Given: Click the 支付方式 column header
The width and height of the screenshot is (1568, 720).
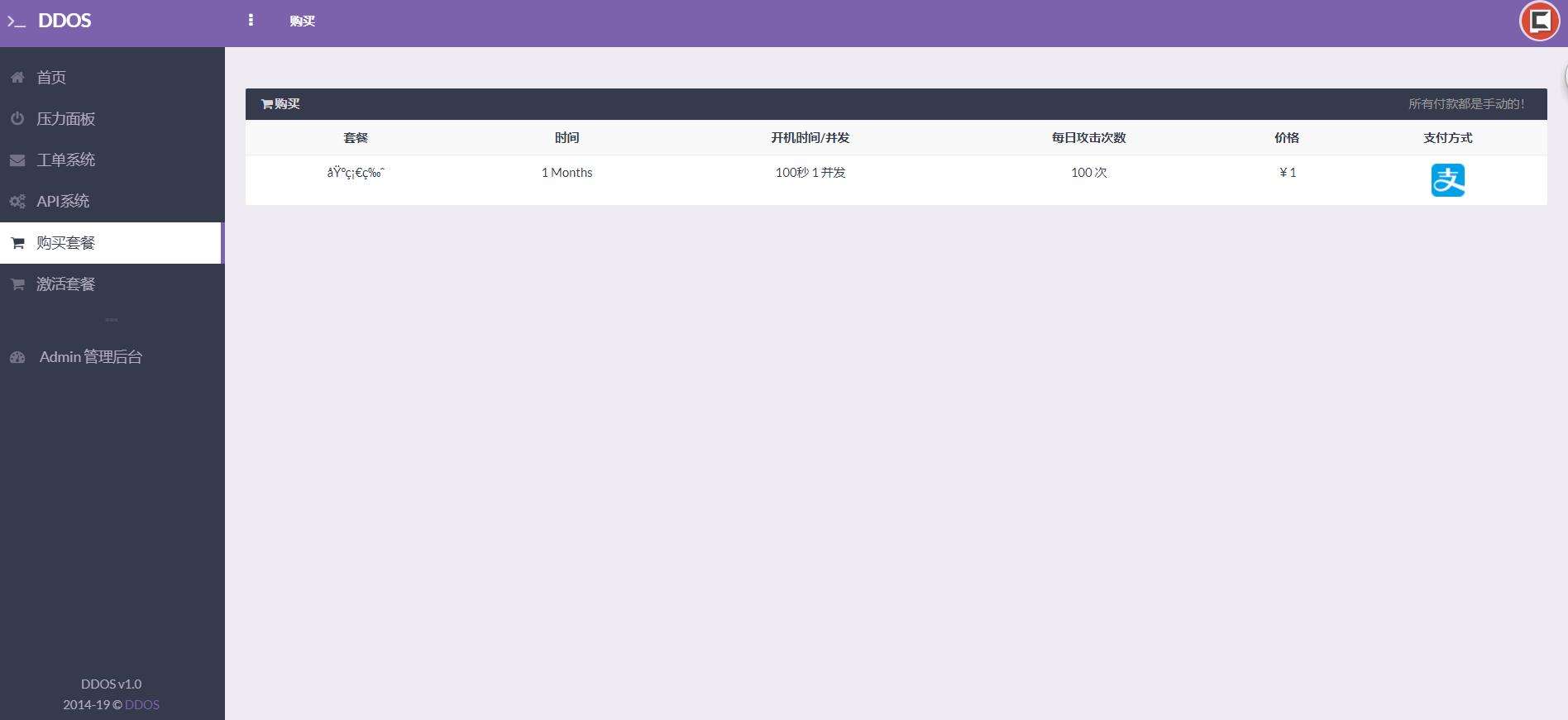Looking at the screenshot, I should click(1447, 138).
